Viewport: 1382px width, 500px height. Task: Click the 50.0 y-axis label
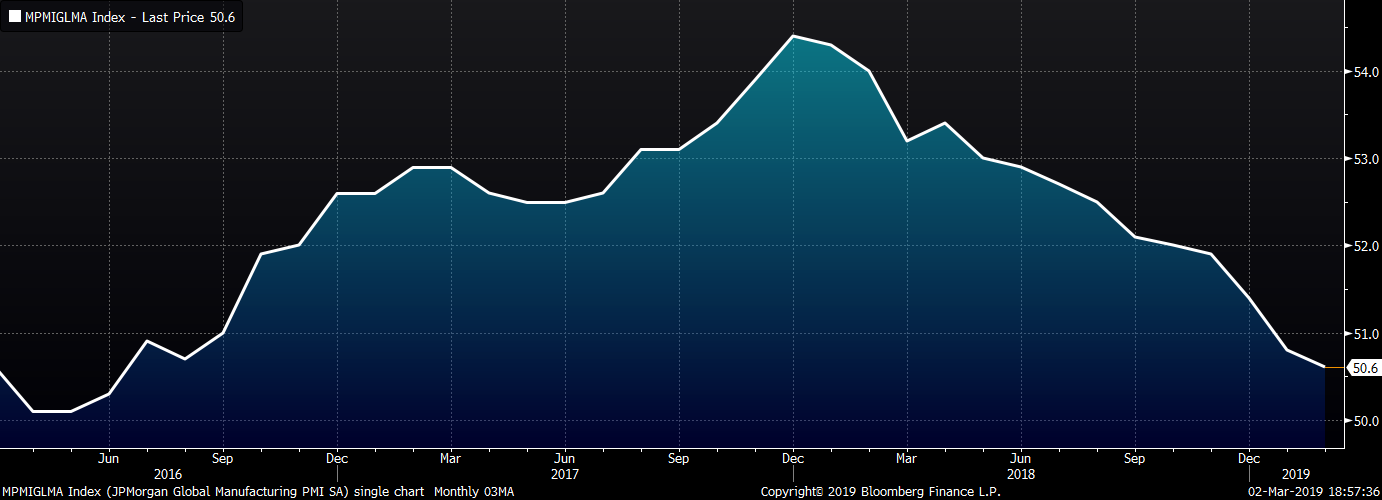coord(1366,420)
